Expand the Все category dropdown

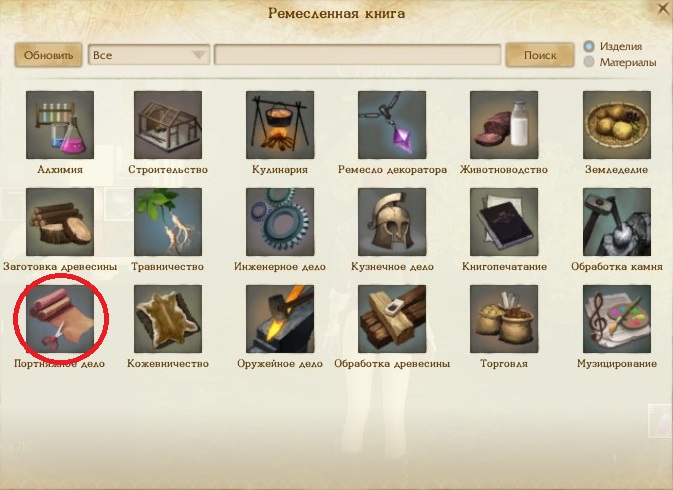click(x=149, y=55)
